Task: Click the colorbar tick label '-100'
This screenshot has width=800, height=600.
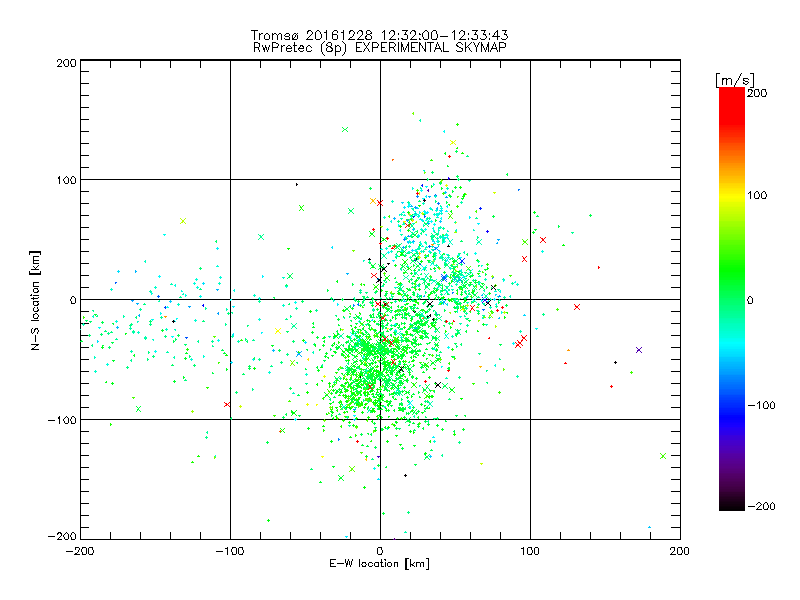Action: [761, 405]
